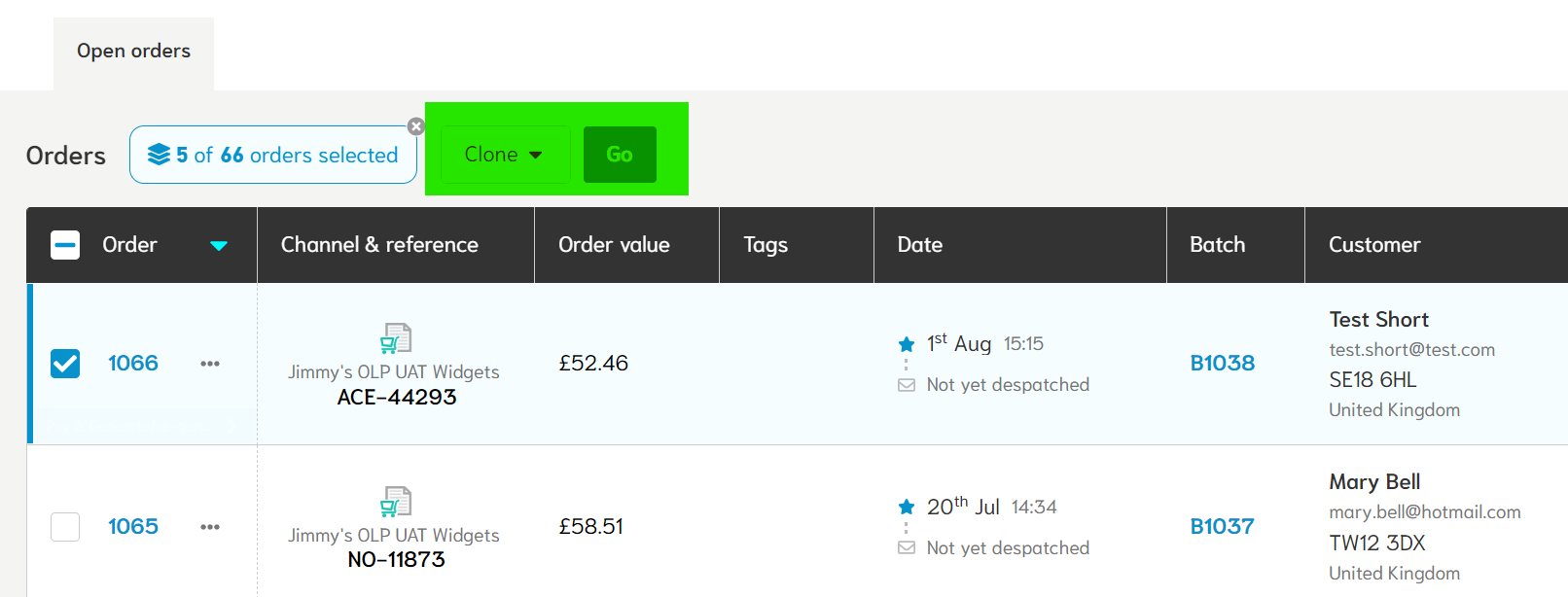Click envelope icon next to first Not yet despatched
The height and width of the screenshot is (597, 1568).
907,385
